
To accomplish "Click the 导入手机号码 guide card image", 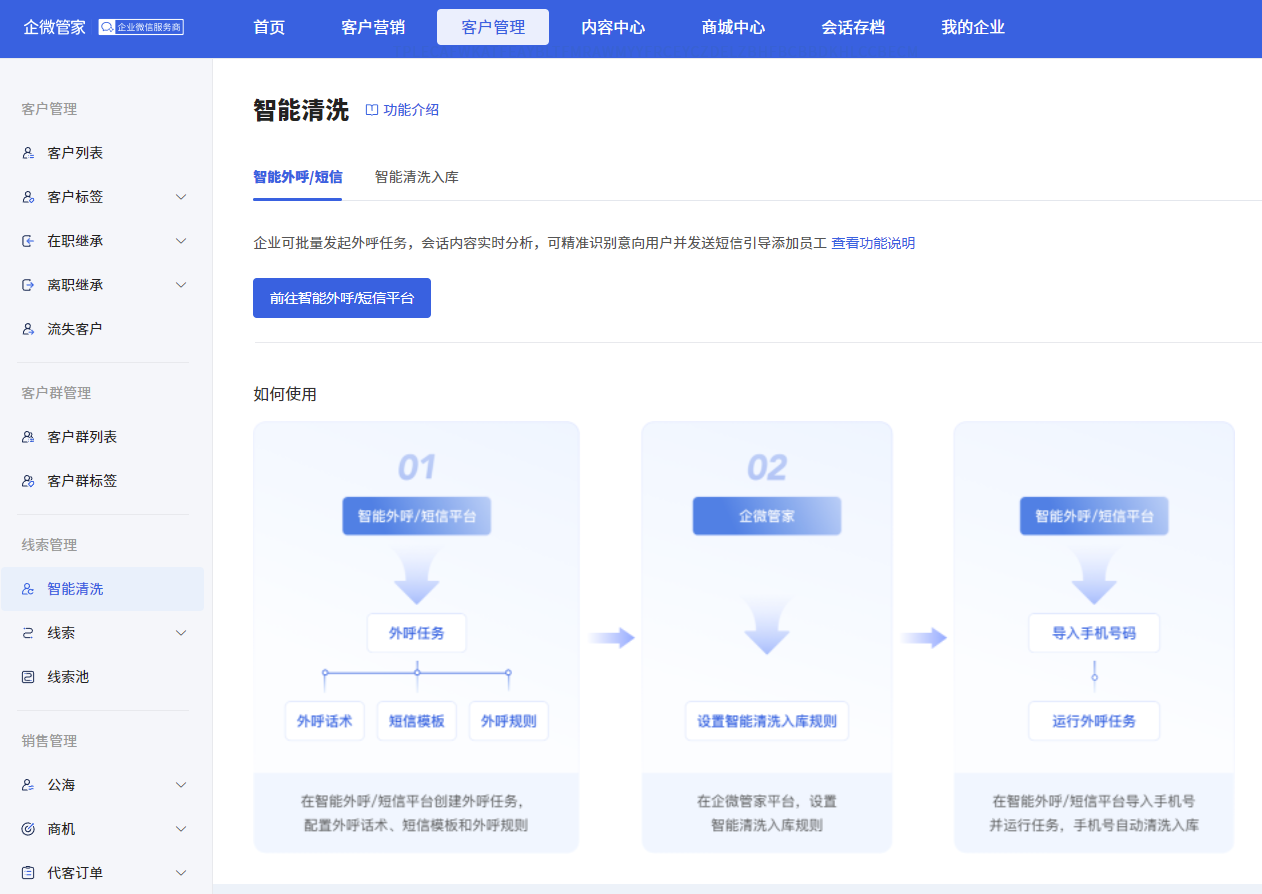I will (1094, 637).
